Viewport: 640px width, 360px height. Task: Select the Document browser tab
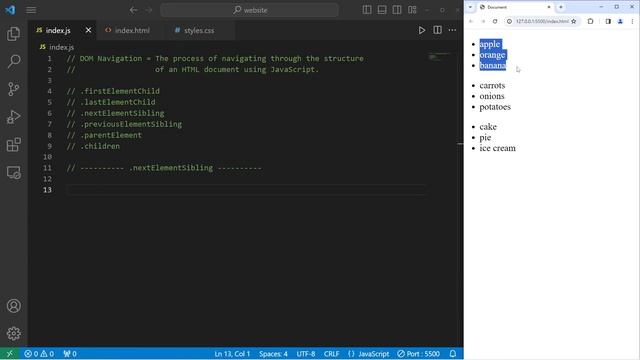515,7
